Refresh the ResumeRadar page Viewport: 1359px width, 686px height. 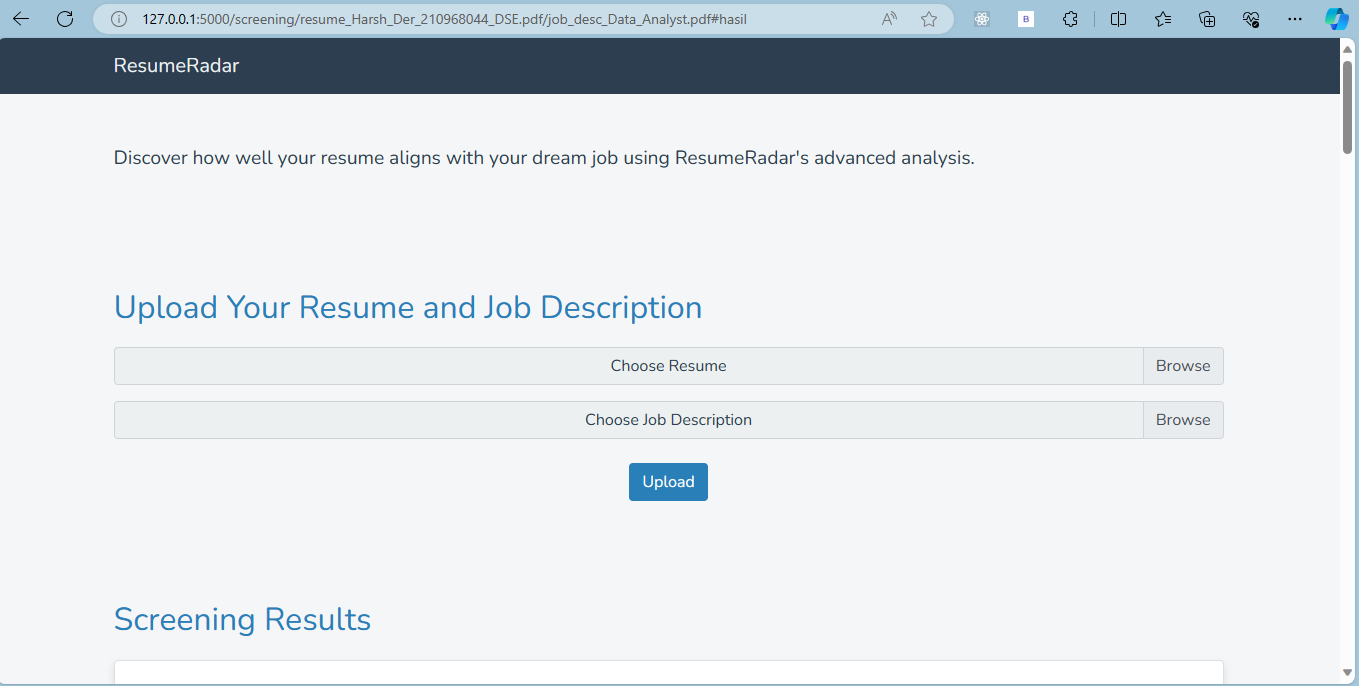coord(65,18)
